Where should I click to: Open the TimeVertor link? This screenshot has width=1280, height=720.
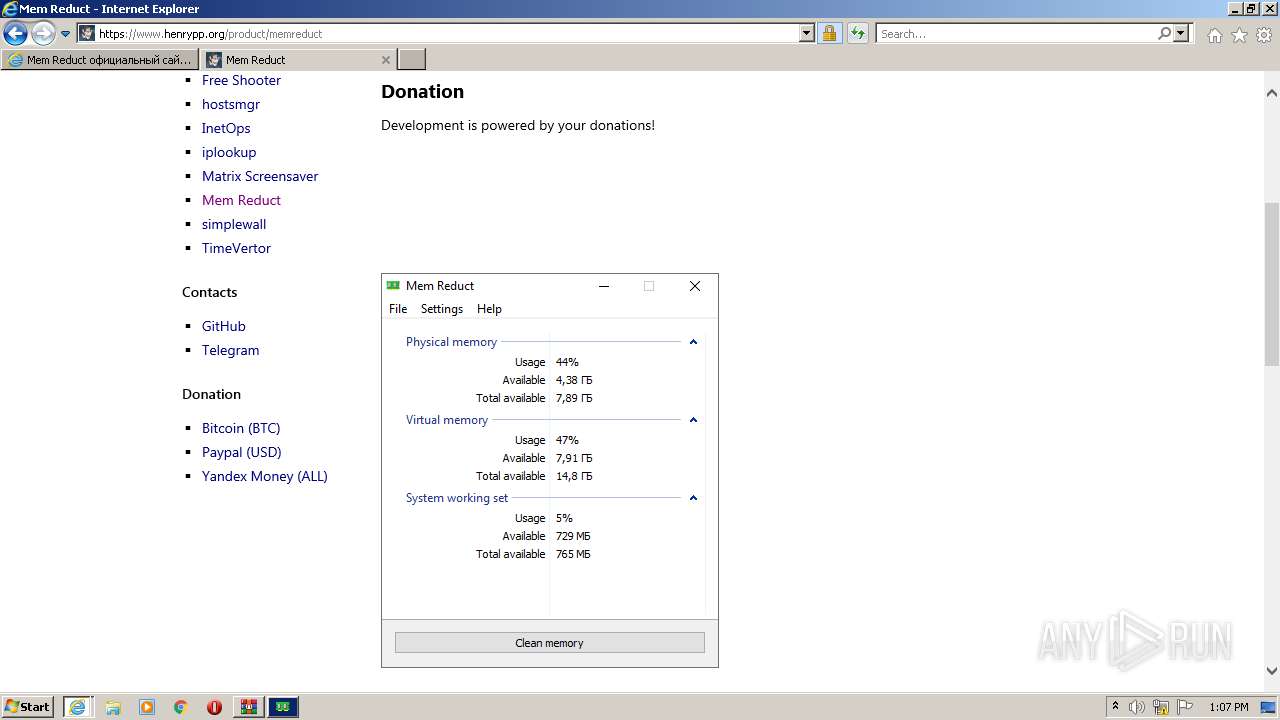236,248
